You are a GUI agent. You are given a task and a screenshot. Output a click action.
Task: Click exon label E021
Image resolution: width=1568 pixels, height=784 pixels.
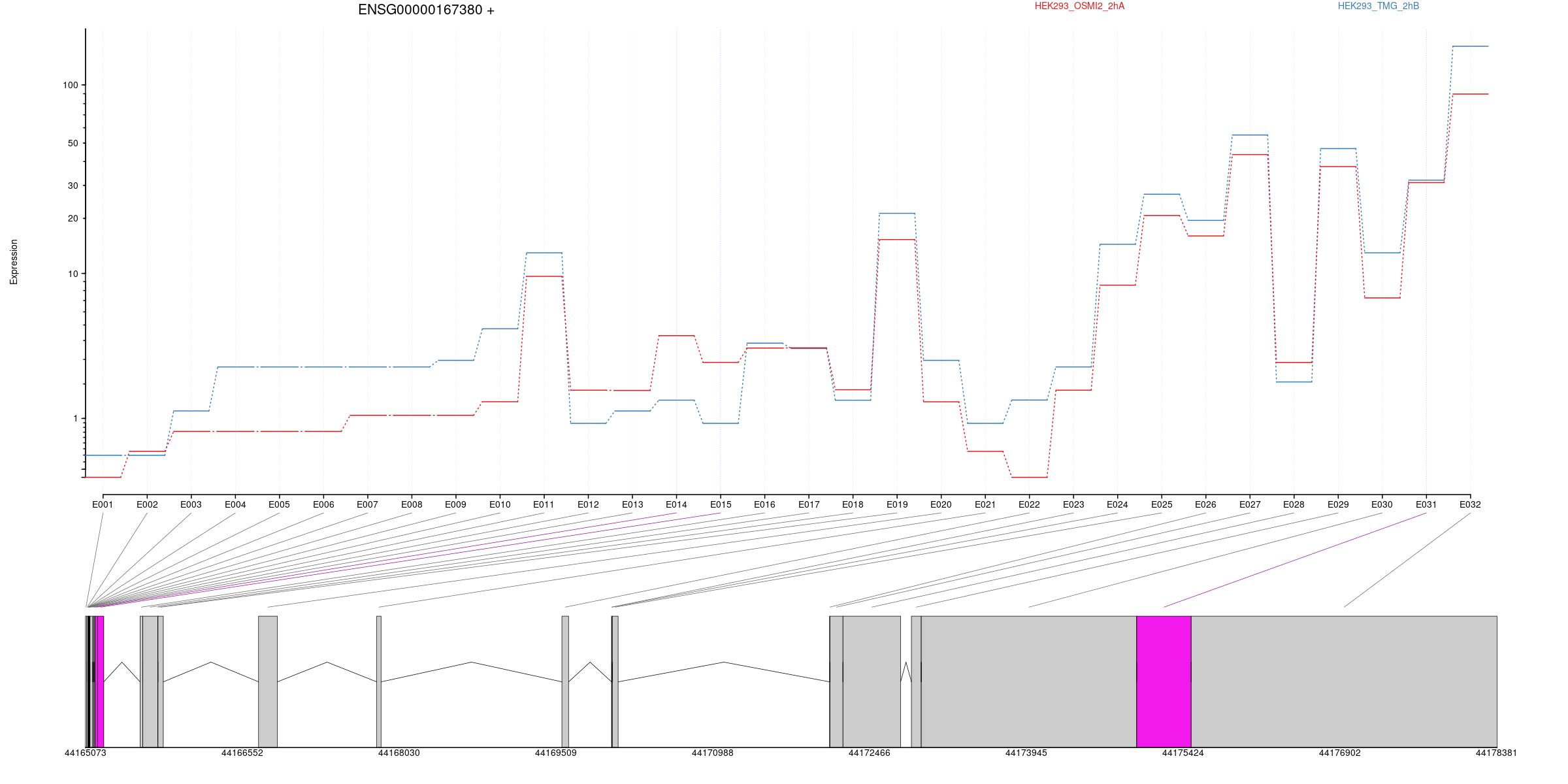click(x=985, y=504)
